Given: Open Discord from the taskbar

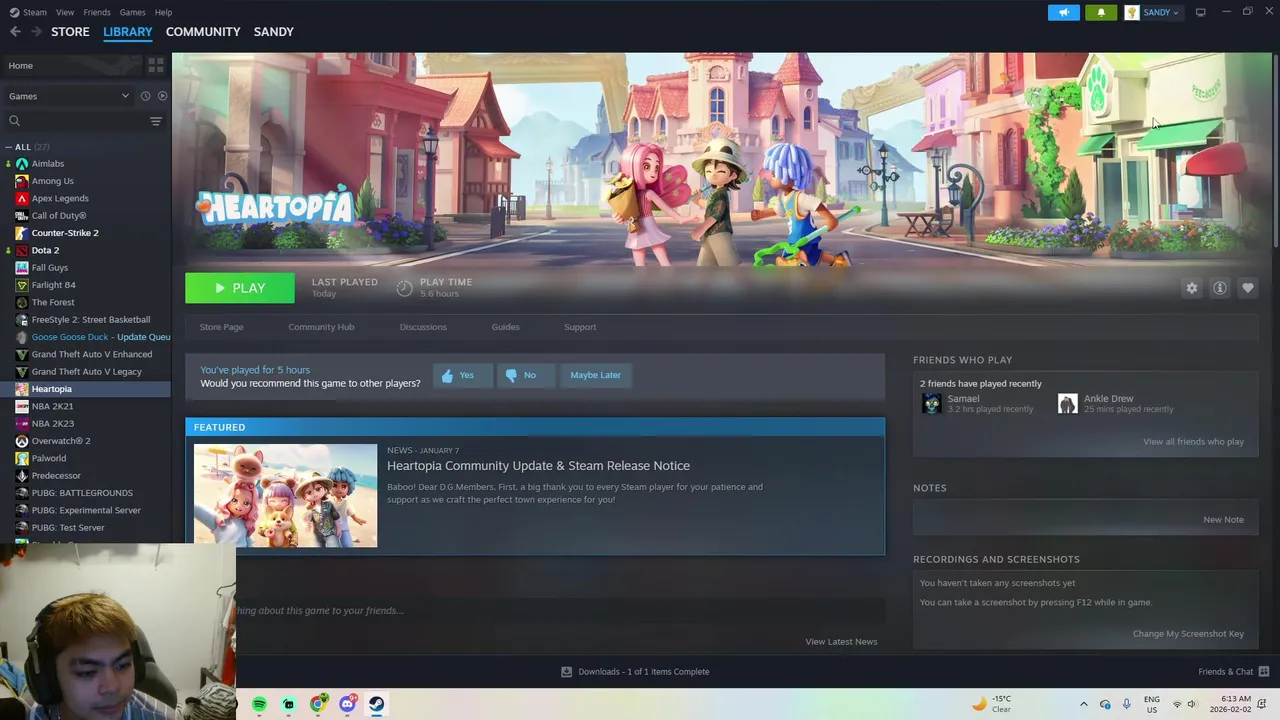Looking at the screenshot, I should [347, 704].
